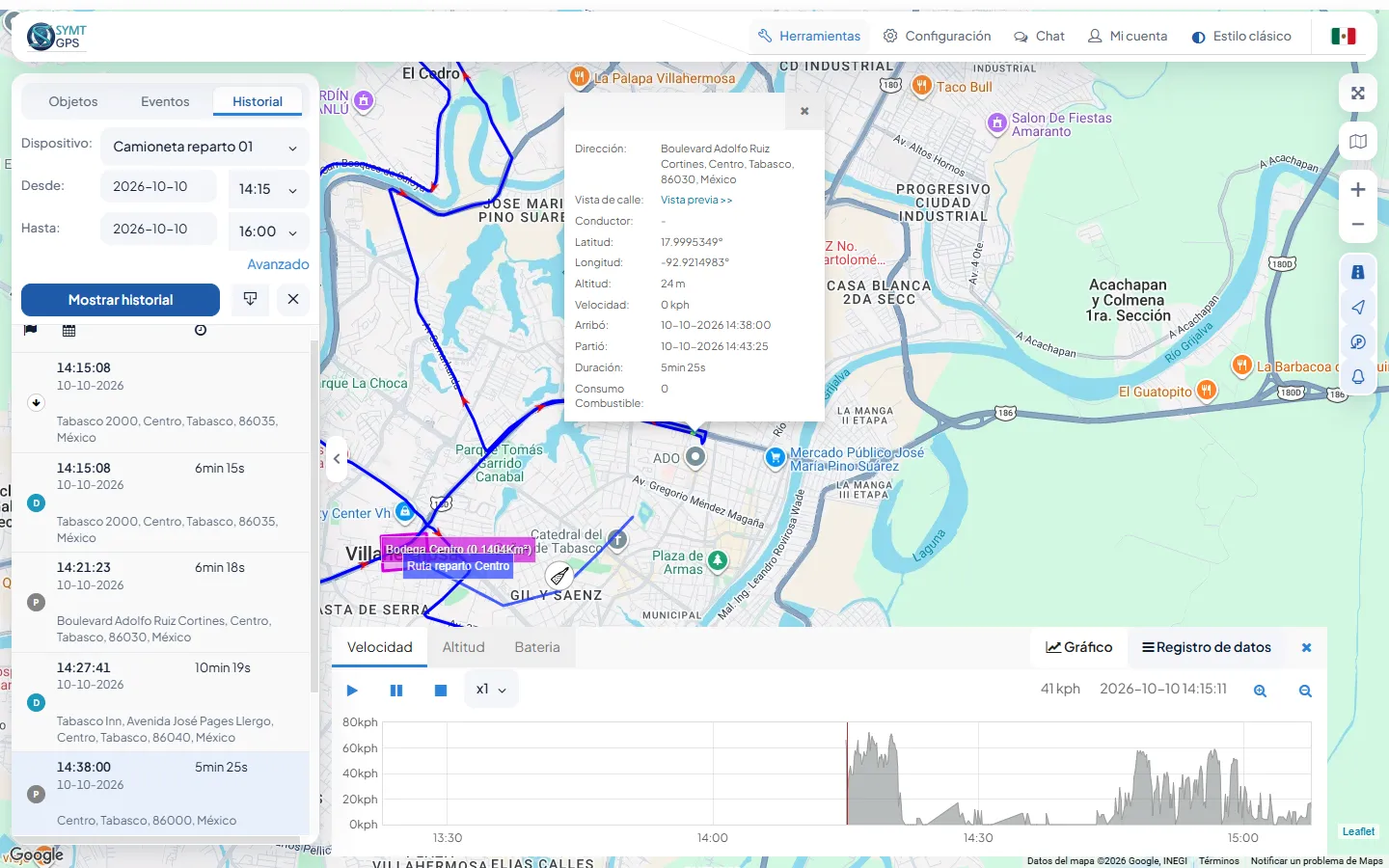Open Mi cuenta account menu
This screenshot has height=868, width=1389.
pos(1128,36)
